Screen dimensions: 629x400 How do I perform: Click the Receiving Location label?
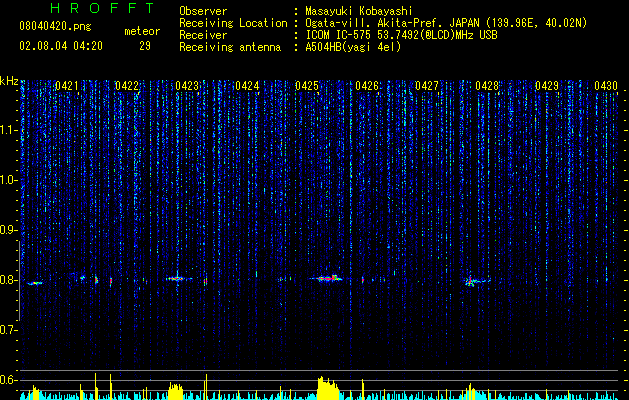[x=233, y=23]
